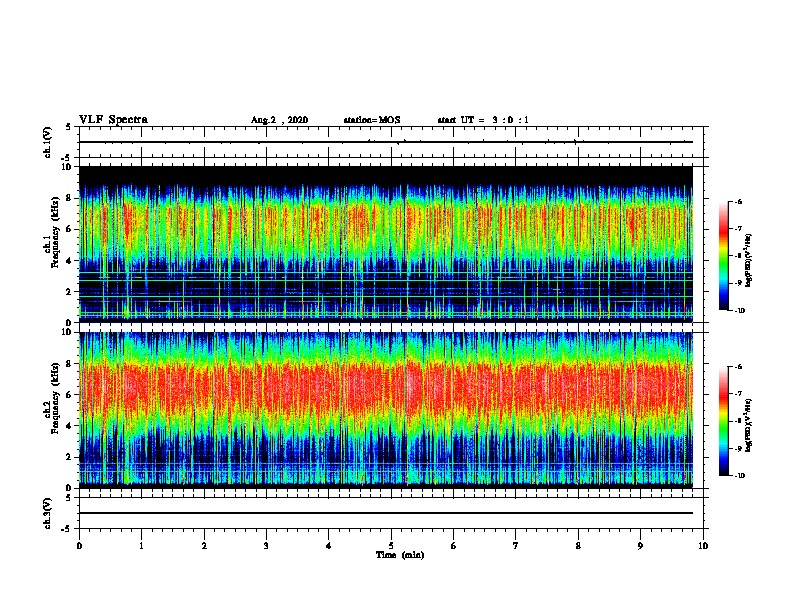This screenshot has height=612, width=792.
Task: Click the 8 kHz tick label on ch.2 axis
Action: [x=69, y=364]
